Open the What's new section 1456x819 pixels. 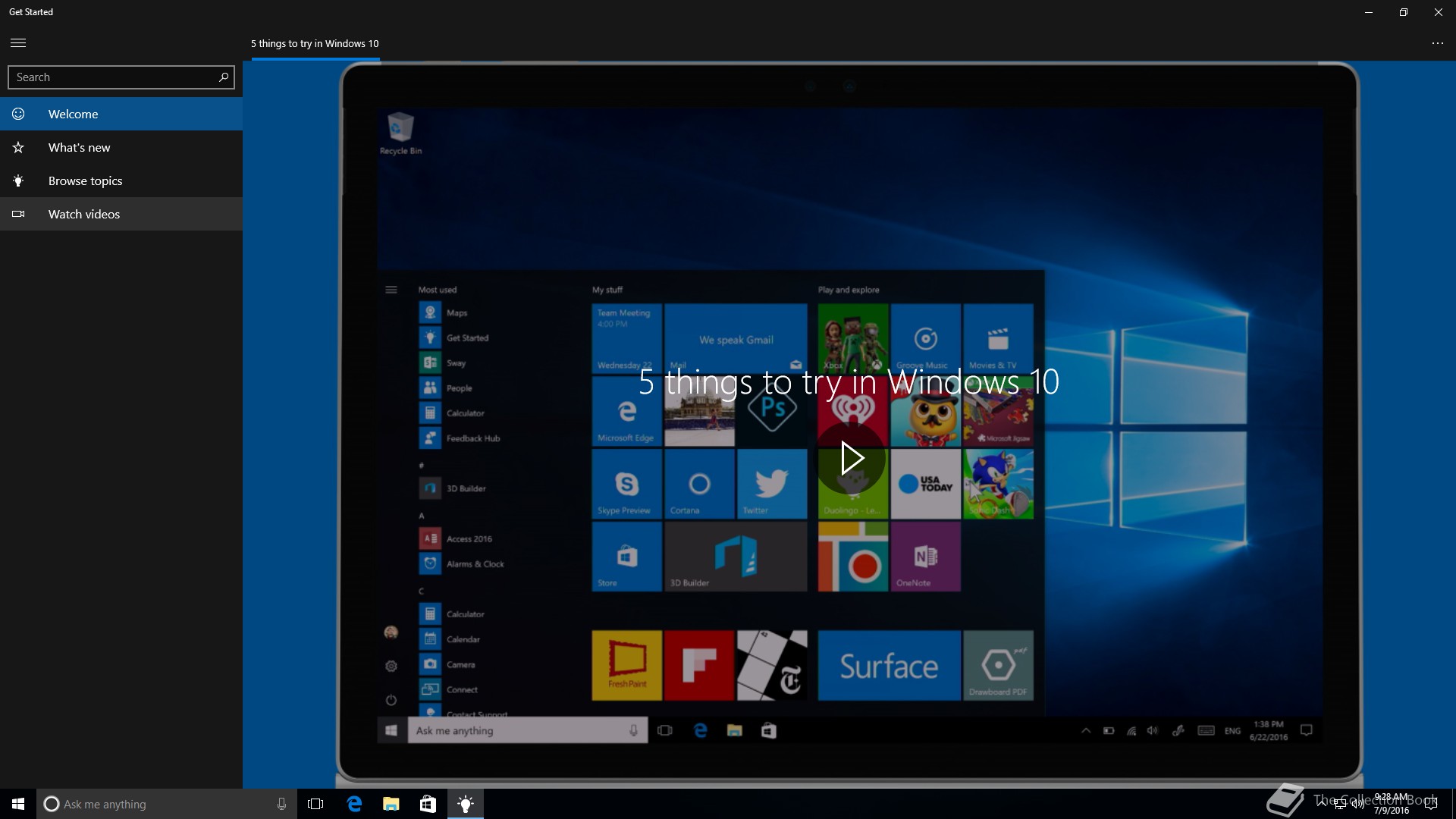pyautogui.click(x=121, y=147)
